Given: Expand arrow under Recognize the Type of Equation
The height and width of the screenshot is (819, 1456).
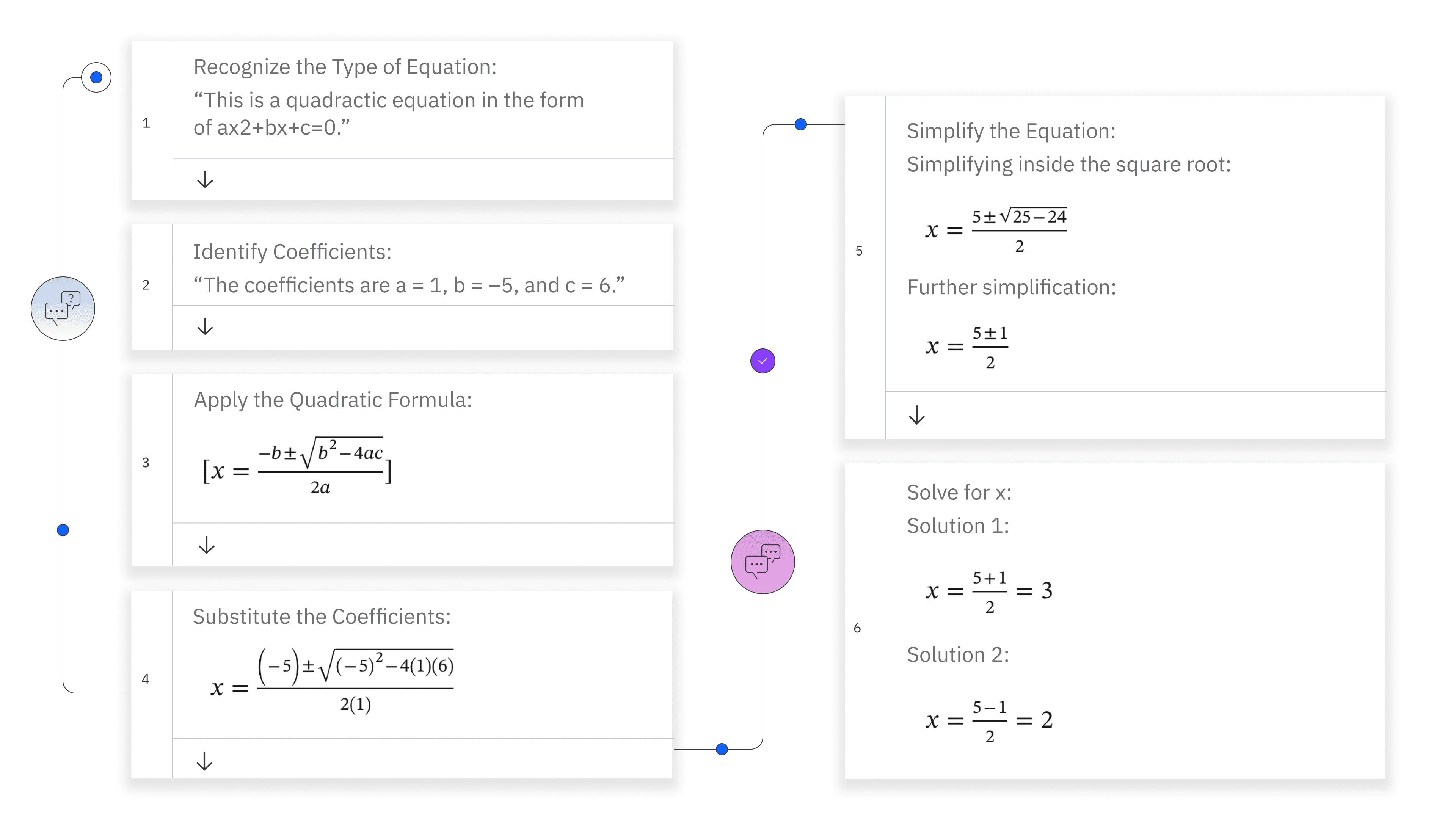Looking at the screenshot, I should [x=205, y=180].
